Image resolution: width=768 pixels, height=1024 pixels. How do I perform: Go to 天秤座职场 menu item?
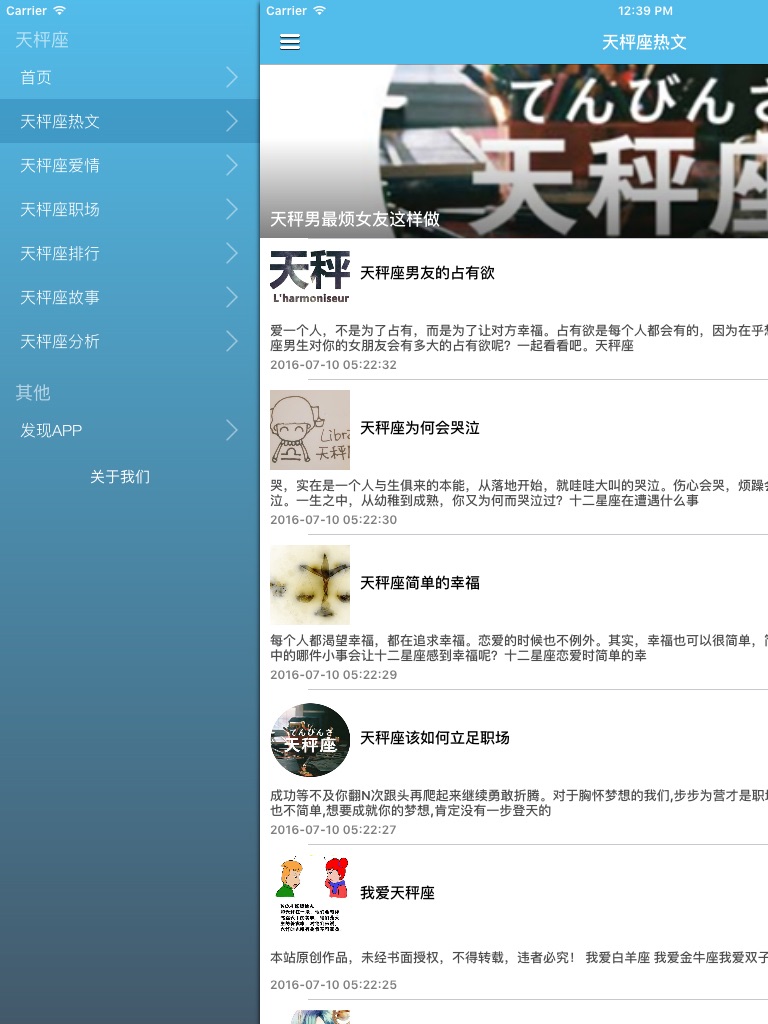click(60, 209)
